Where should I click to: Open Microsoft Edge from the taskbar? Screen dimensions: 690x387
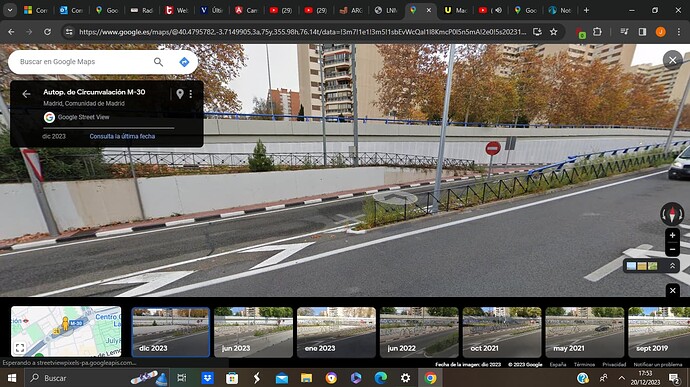[381, 378]
